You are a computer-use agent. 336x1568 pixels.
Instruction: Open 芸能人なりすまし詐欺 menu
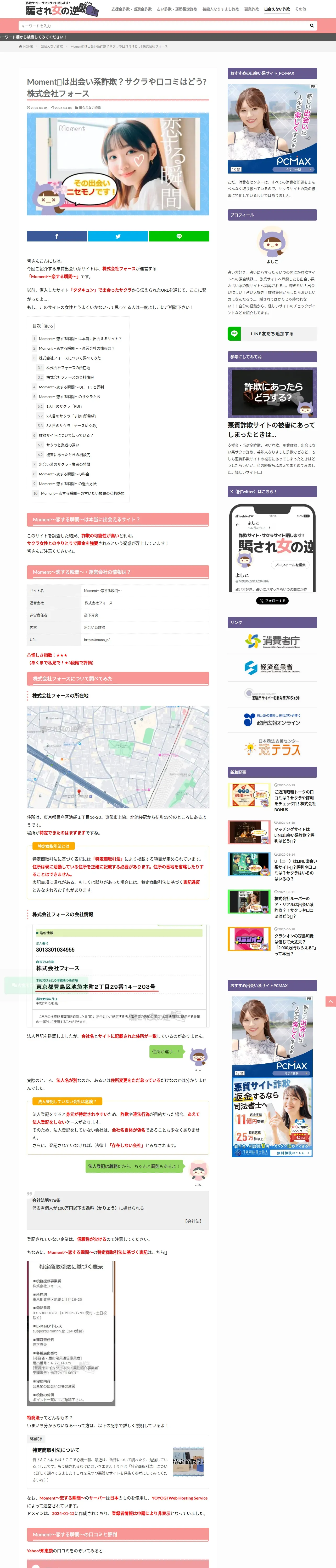click(221, 9)
